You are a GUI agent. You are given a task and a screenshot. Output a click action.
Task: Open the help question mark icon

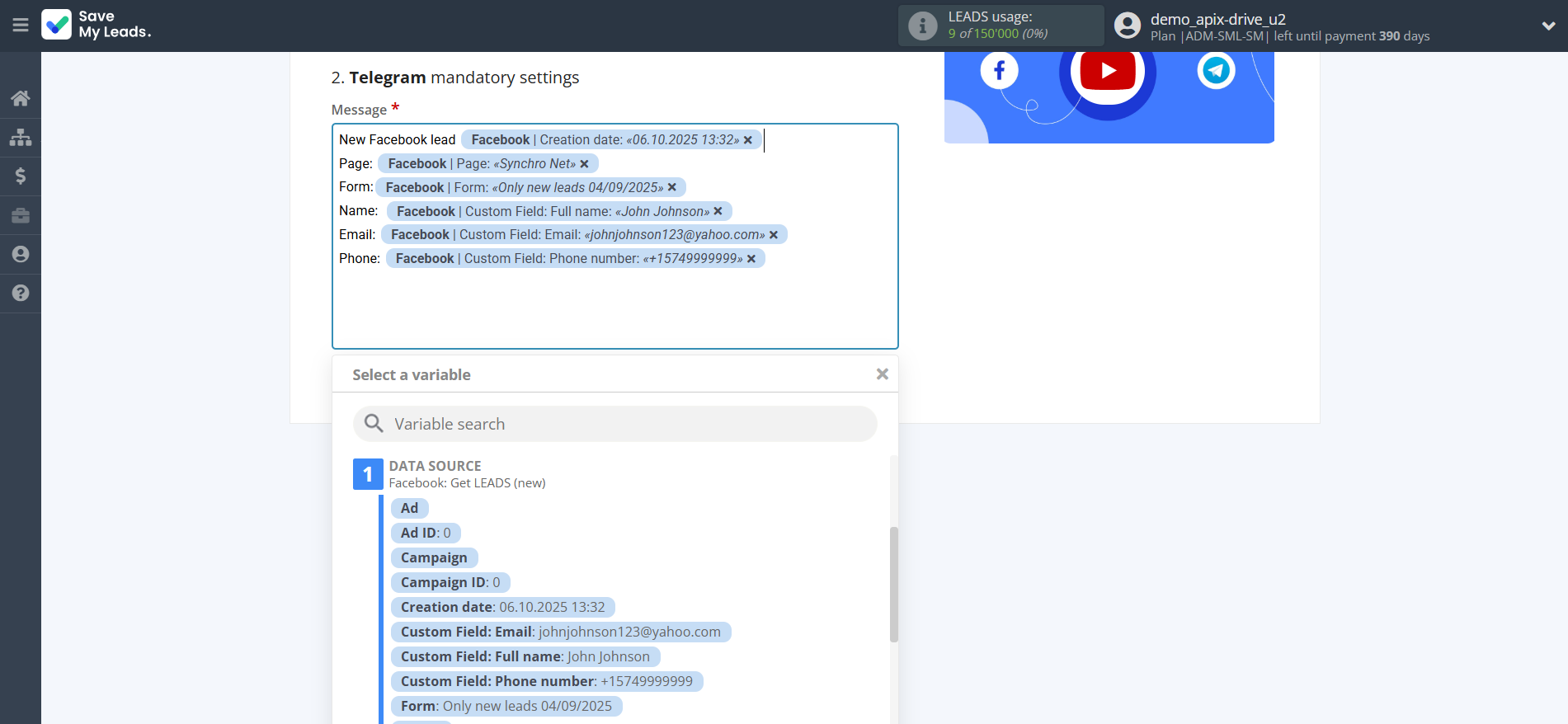click(21, 293)
